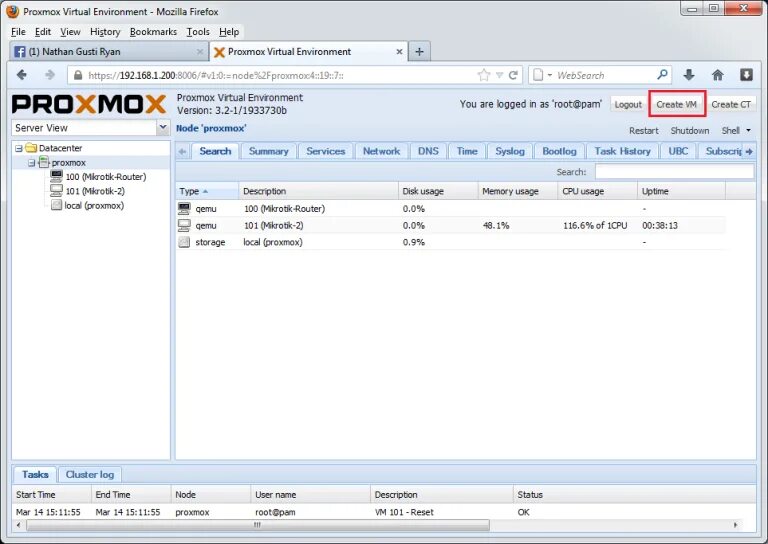Open the search engine selector dropdown

[550, 75]
